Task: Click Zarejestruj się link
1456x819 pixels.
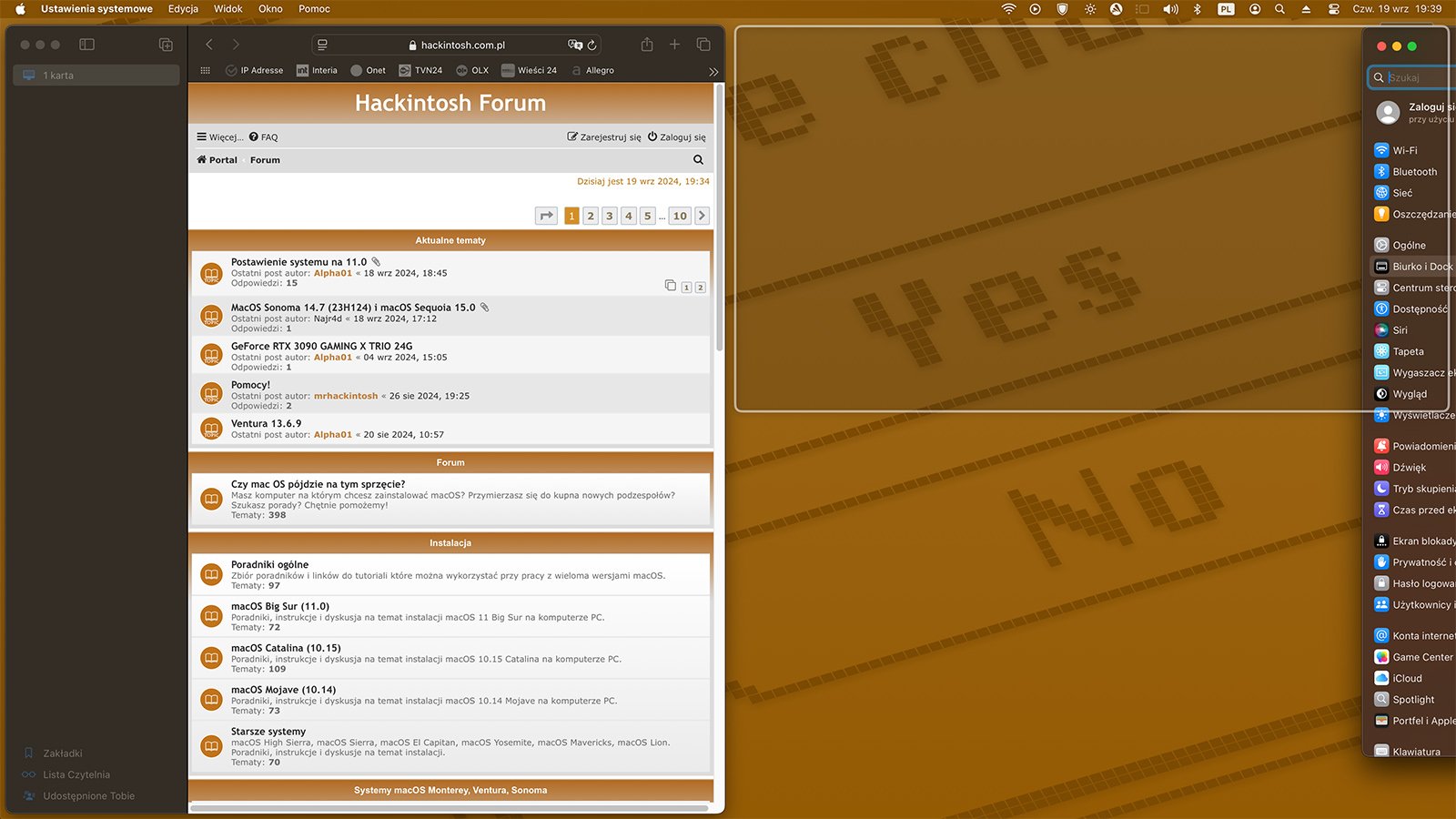Action: 604,137
